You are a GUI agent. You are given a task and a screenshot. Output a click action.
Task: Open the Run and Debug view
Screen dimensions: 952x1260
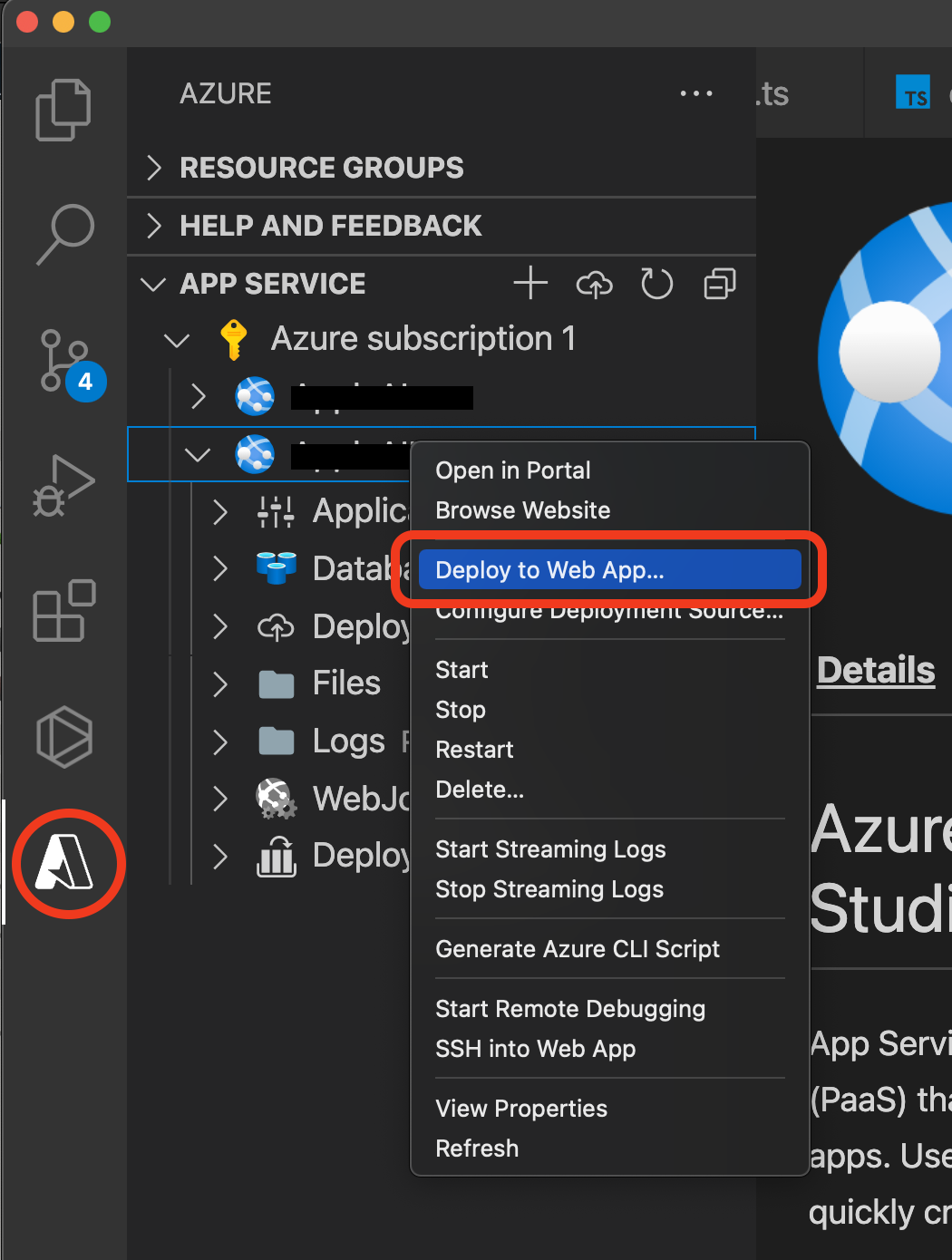click(63, 485)
